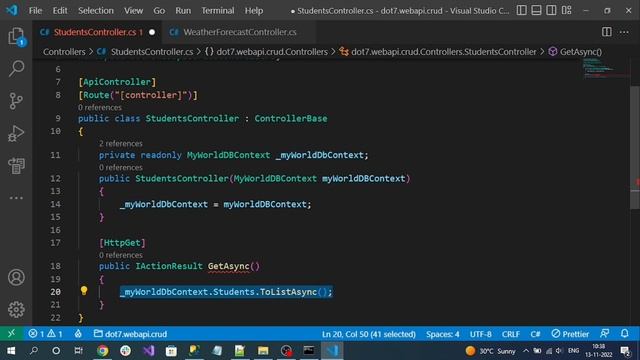
Task: Click the ControllerBase type on line 9
Action: click(x=291, y=119)
